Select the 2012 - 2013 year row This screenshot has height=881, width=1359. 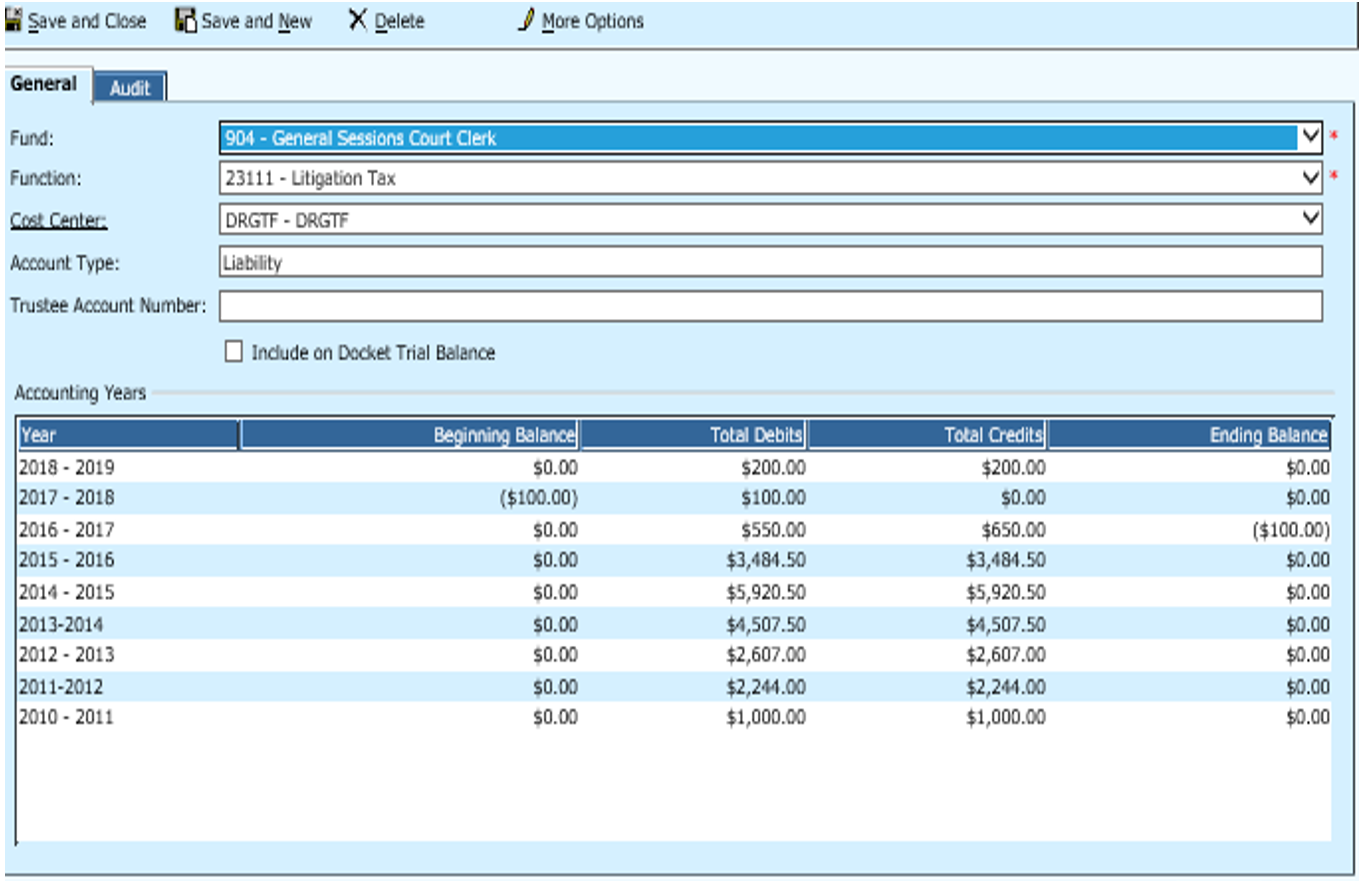[x=674, y=655]
